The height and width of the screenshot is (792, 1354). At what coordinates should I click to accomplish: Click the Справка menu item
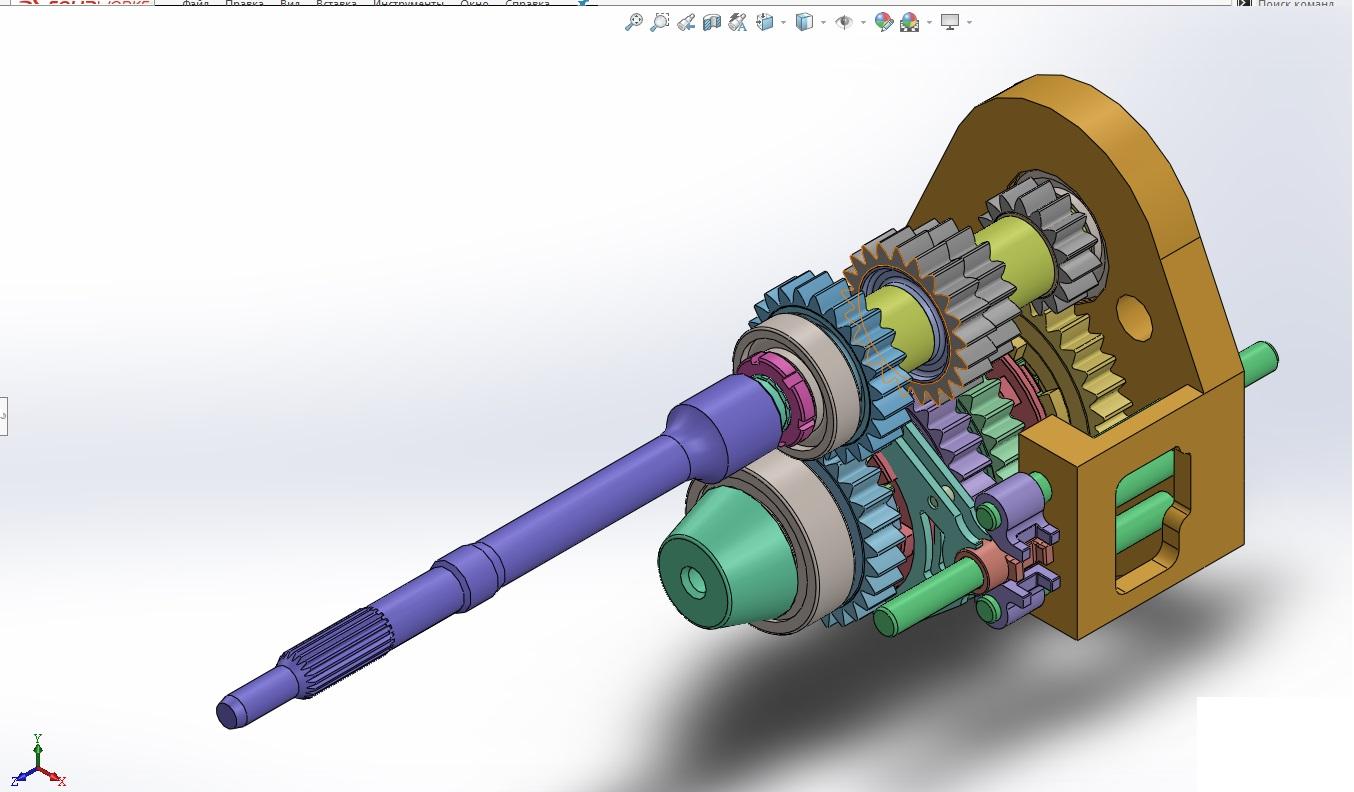pos(527,4)
